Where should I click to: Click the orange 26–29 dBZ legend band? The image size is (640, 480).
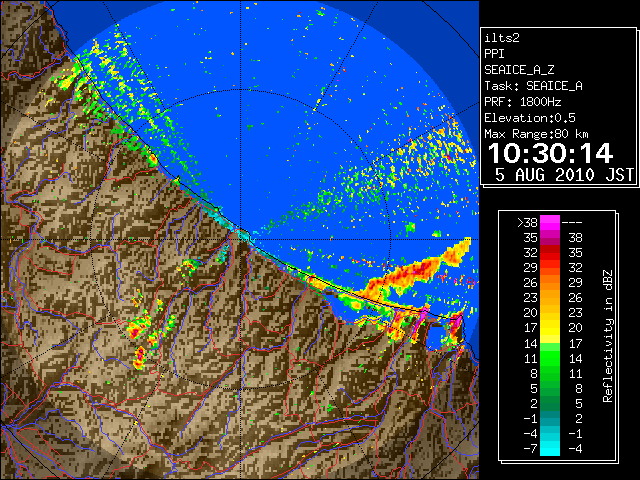click(x=550, y=283)
